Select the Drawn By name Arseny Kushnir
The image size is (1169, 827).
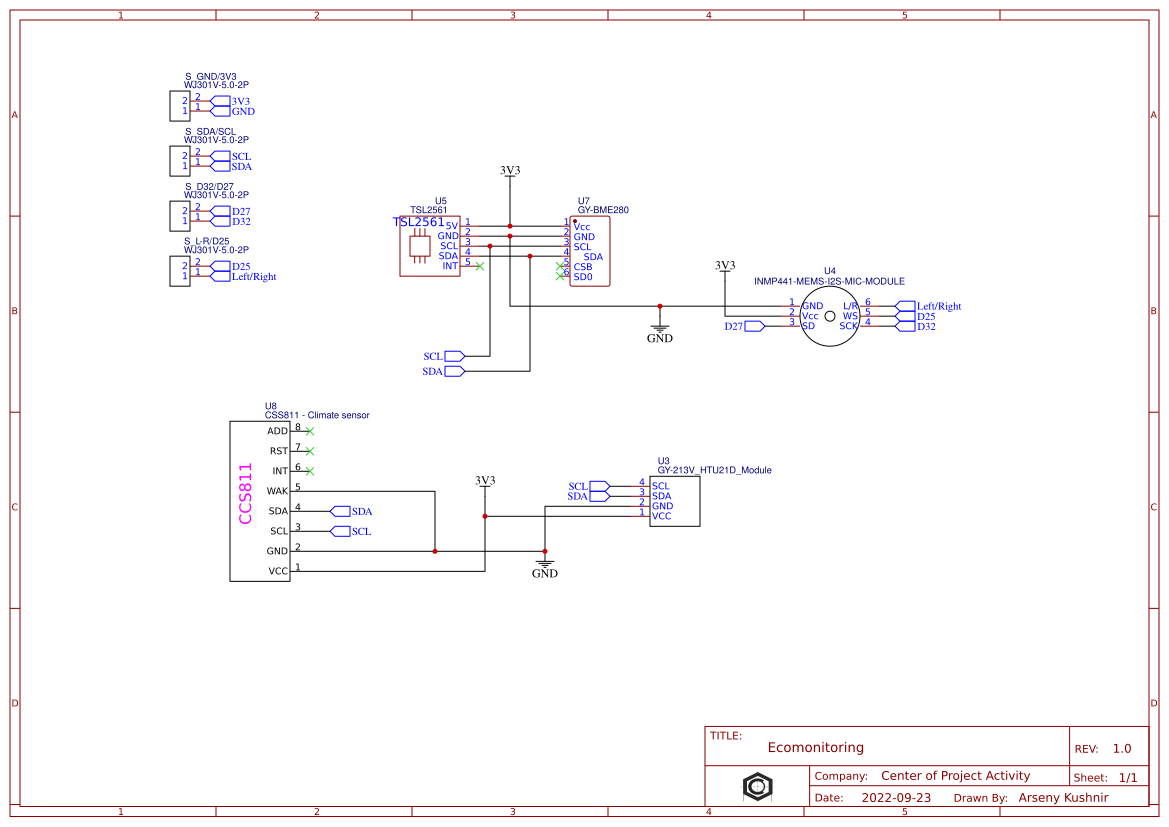pyautogui.click(x=1062, y=797)
